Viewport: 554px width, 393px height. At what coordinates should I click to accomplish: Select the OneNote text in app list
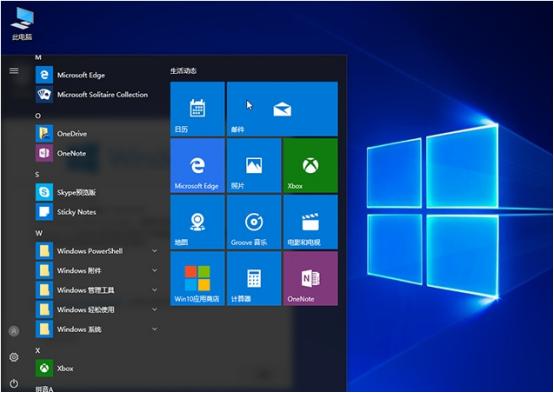click(x=71, y=153)
